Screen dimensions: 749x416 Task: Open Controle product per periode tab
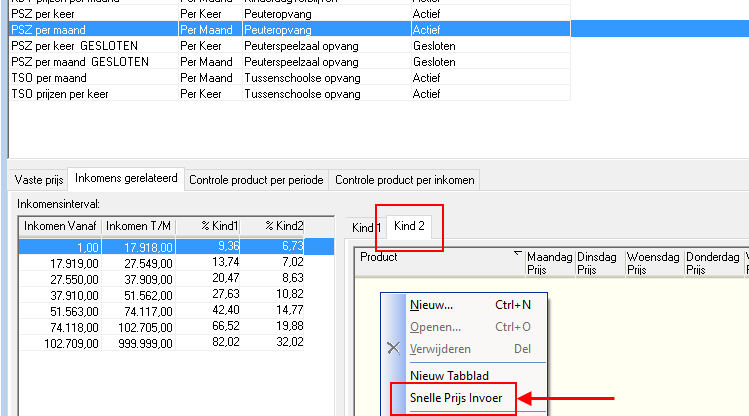pos(258,180)
